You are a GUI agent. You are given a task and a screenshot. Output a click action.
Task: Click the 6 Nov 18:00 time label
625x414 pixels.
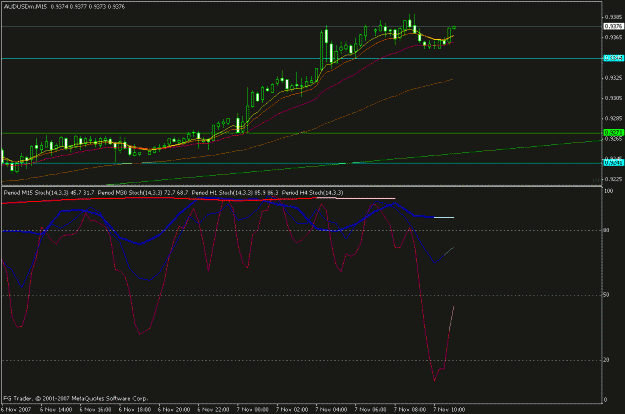(135, 410)
